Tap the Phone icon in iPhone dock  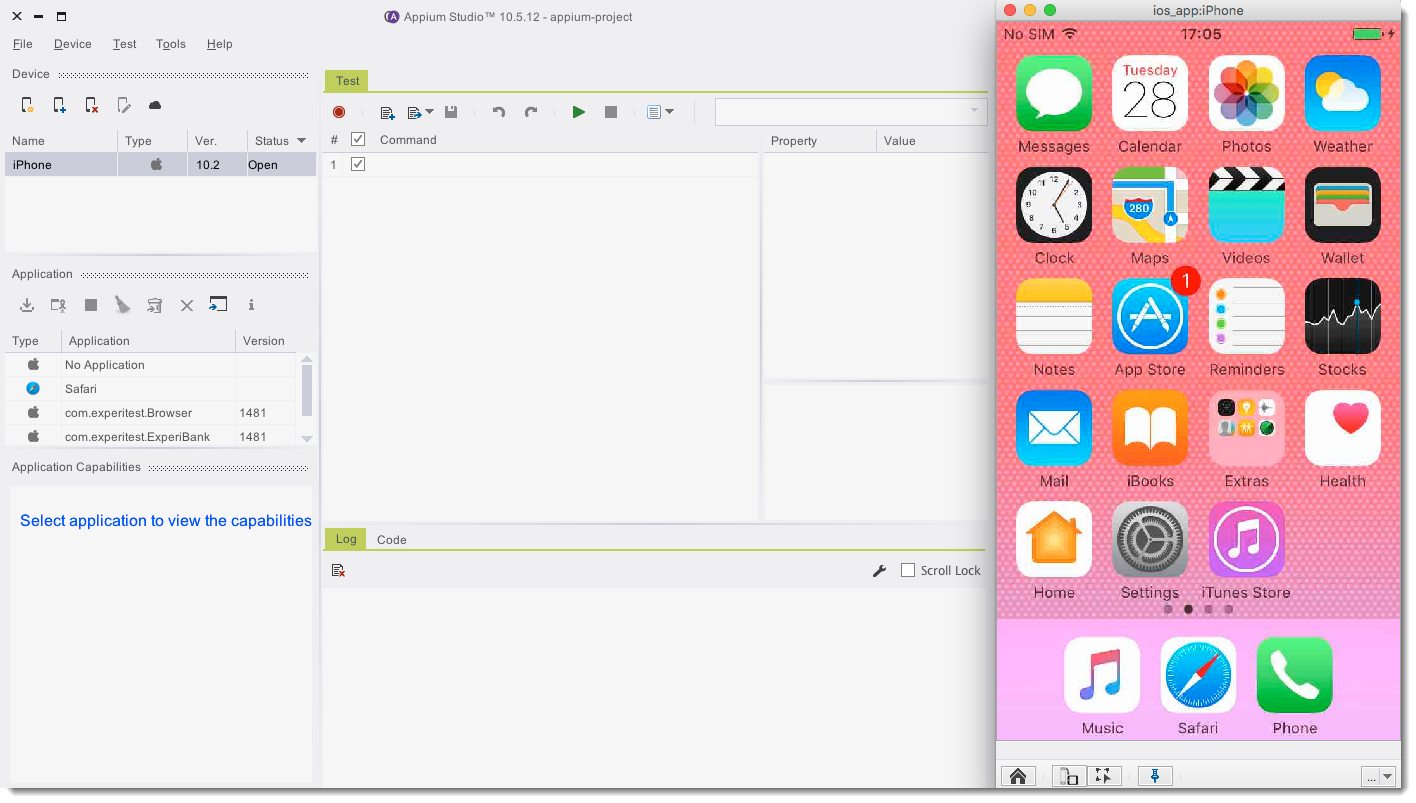coord(1295,675)
